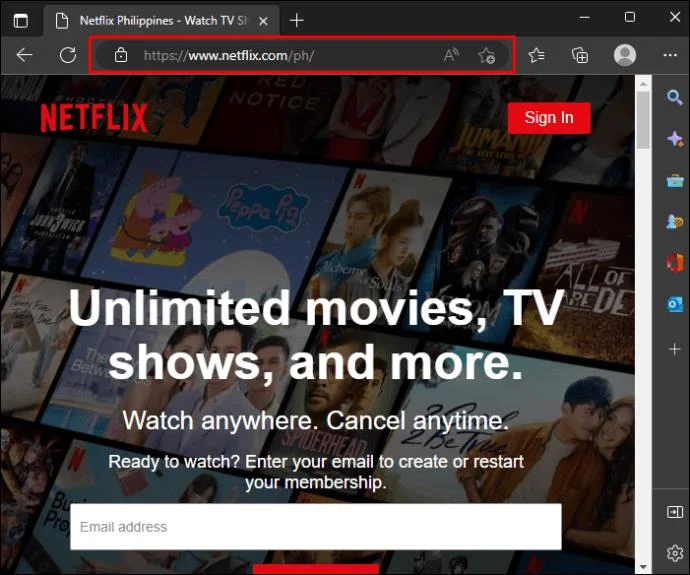Select the netflix.com address bar URL
The image size is (690, 575).
coord(229,56)
